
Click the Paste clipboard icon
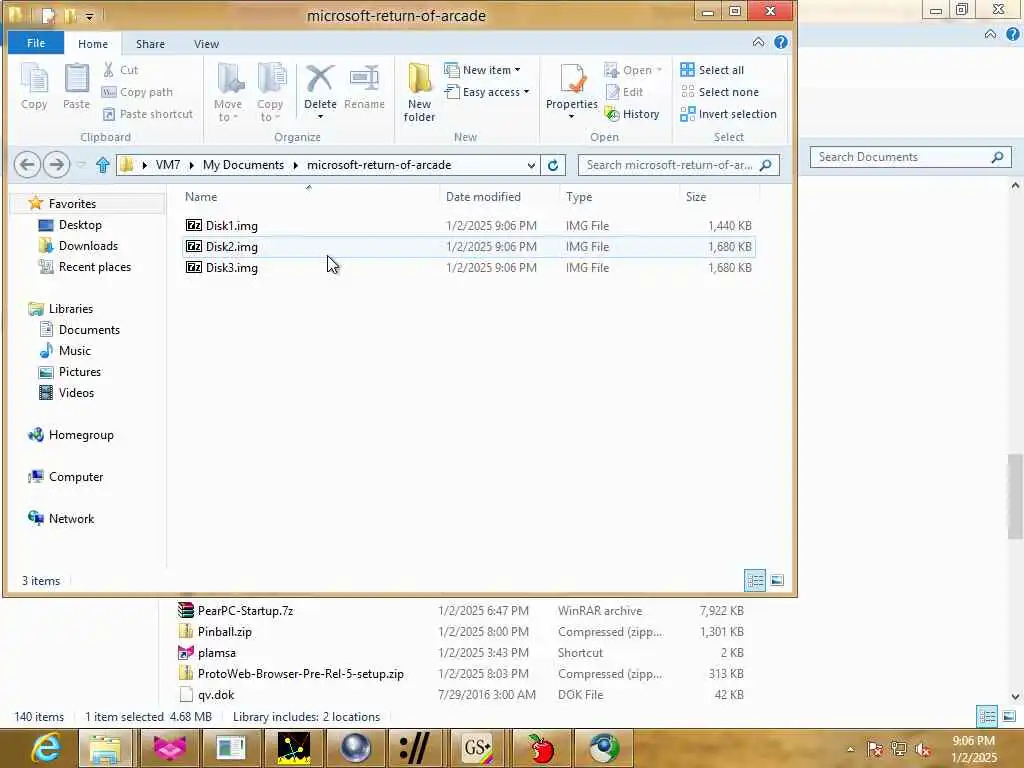(76, 86)
